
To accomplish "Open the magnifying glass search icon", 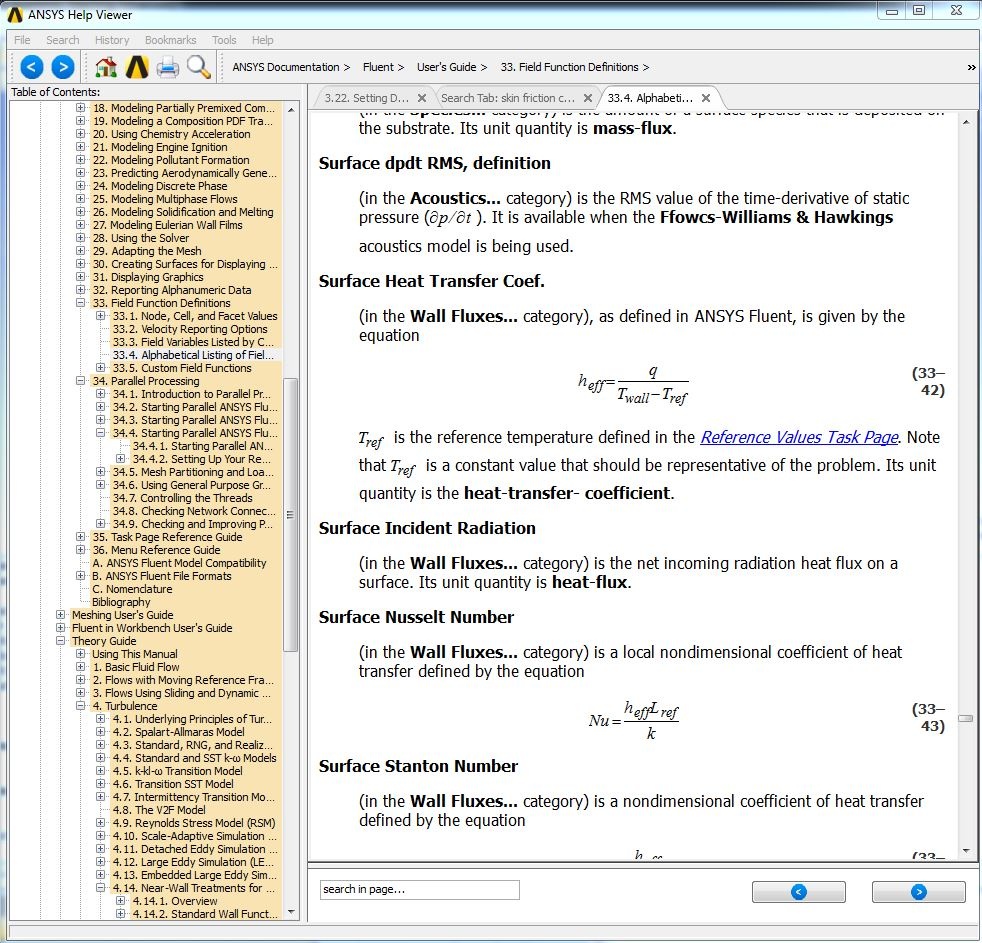I will pyautogui.click(x=199, y=67).
